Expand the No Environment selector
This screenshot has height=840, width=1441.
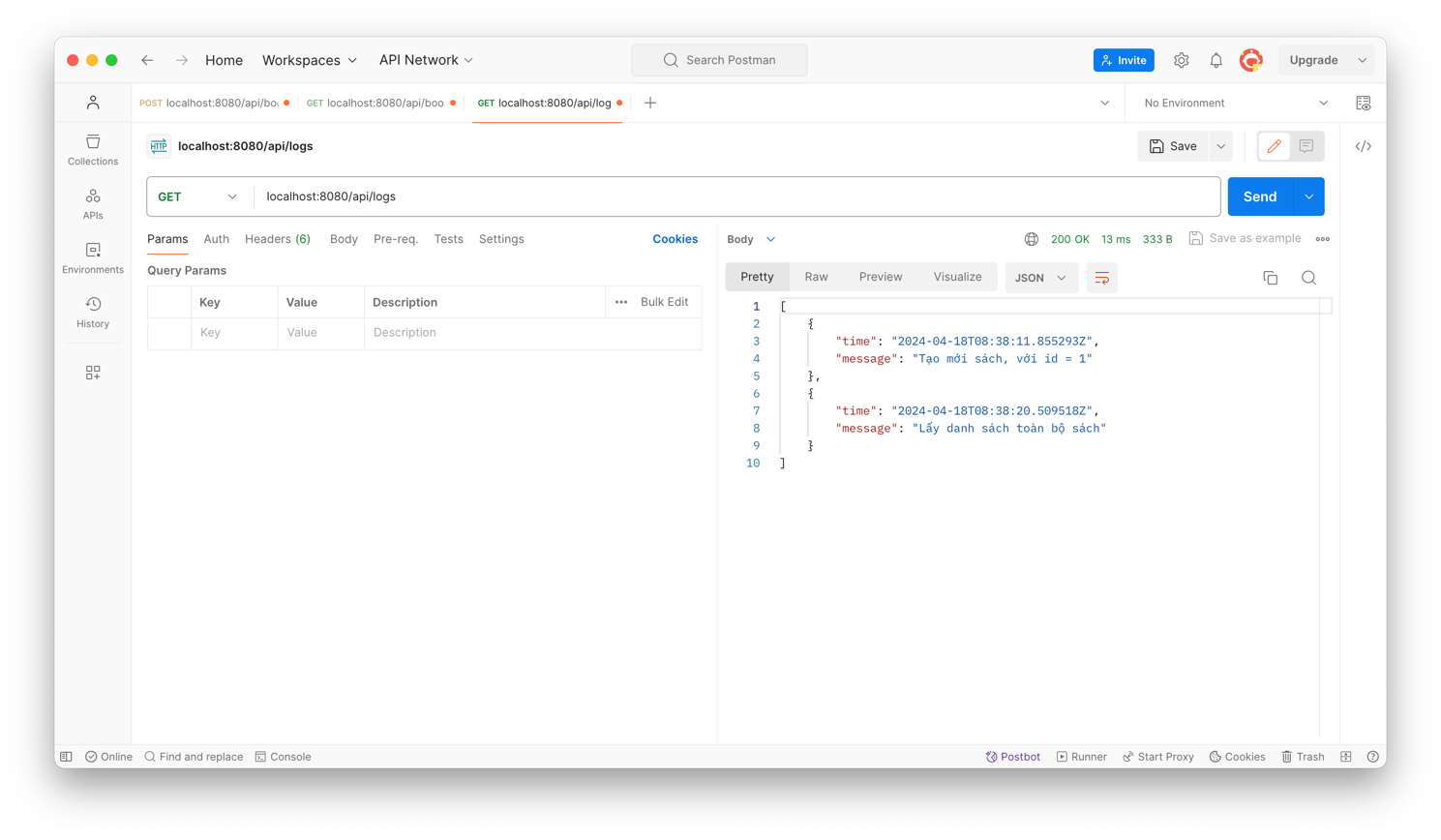1235,103
